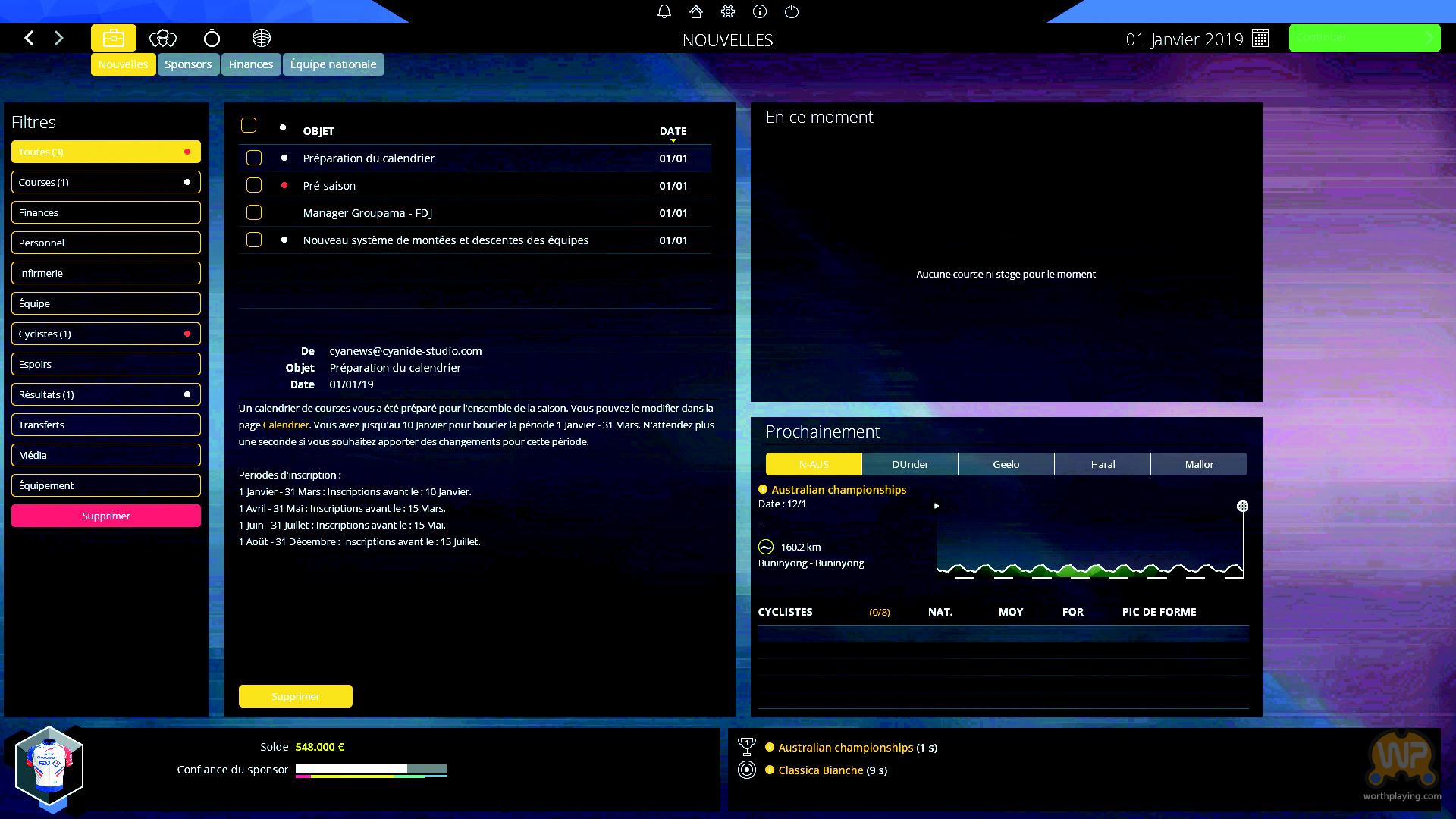
Task: Click the sponsor confidence progress bar
Action: [371, 770]
